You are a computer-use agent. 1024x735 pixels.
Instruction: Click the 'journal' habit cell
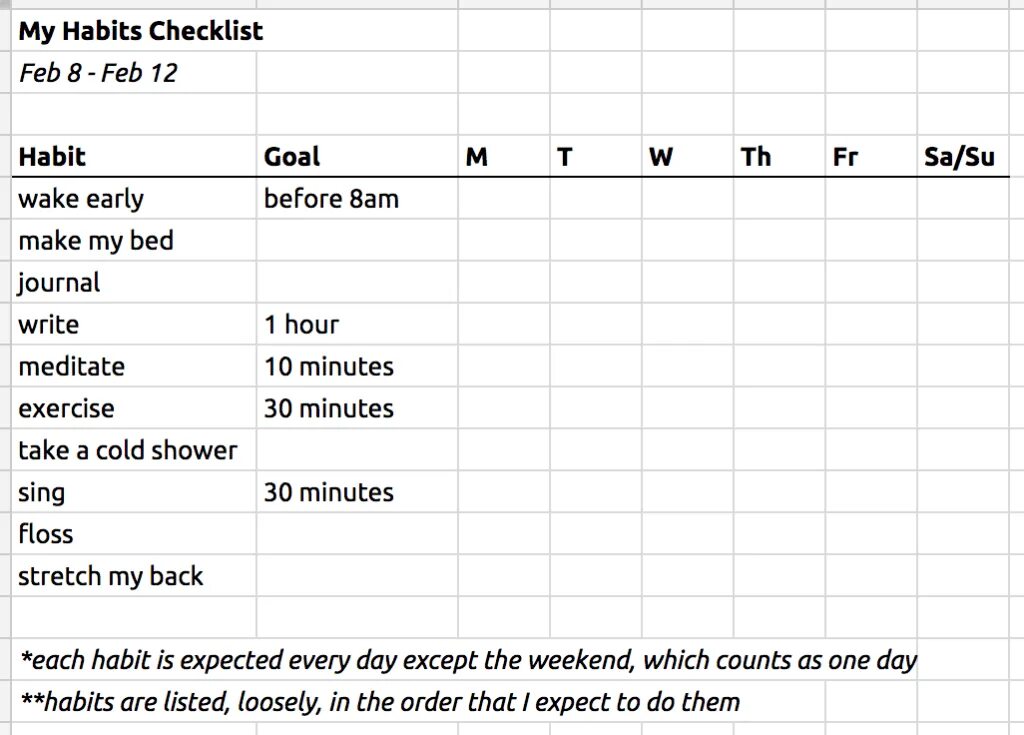click(134, 282)
